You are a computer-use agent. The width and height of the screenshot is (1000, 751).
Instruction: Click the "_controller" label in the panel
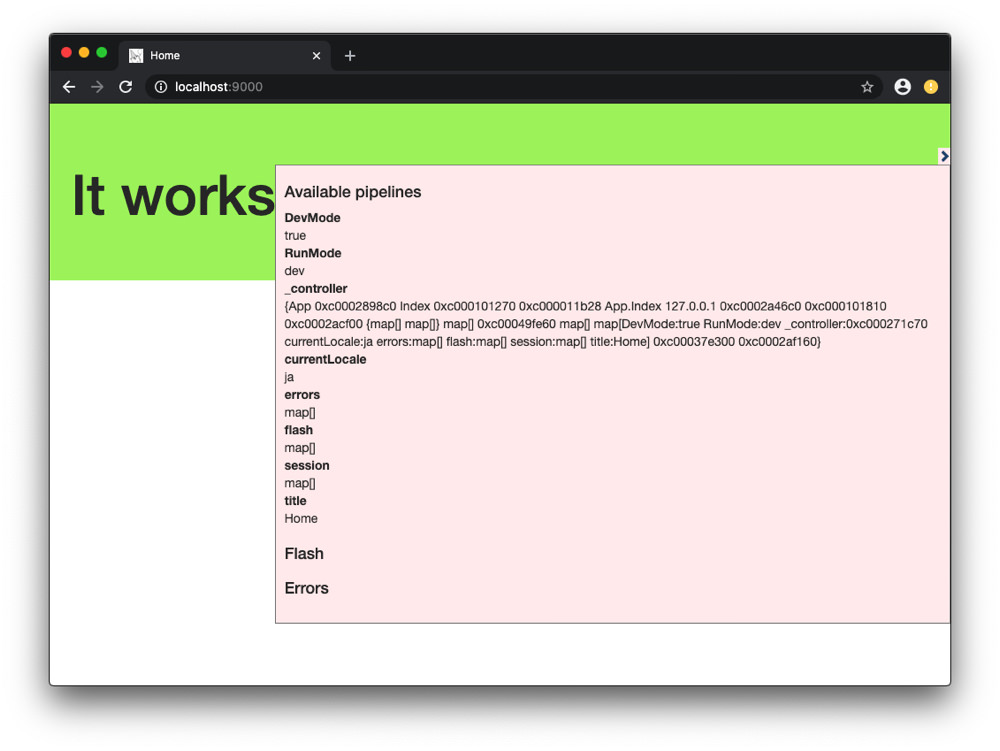click(315, 288)
